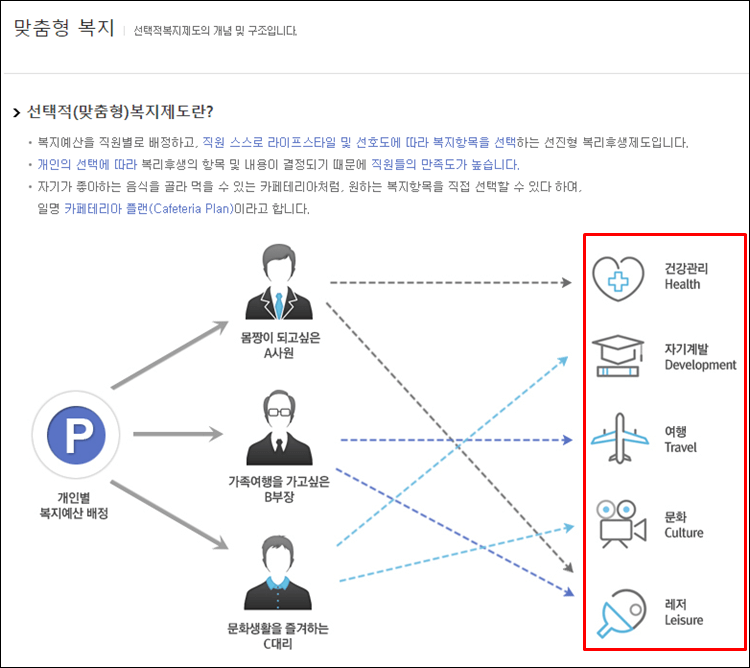Click the 자기계발 Development label
Screen dimensions: 750x668
coord(700,357)
